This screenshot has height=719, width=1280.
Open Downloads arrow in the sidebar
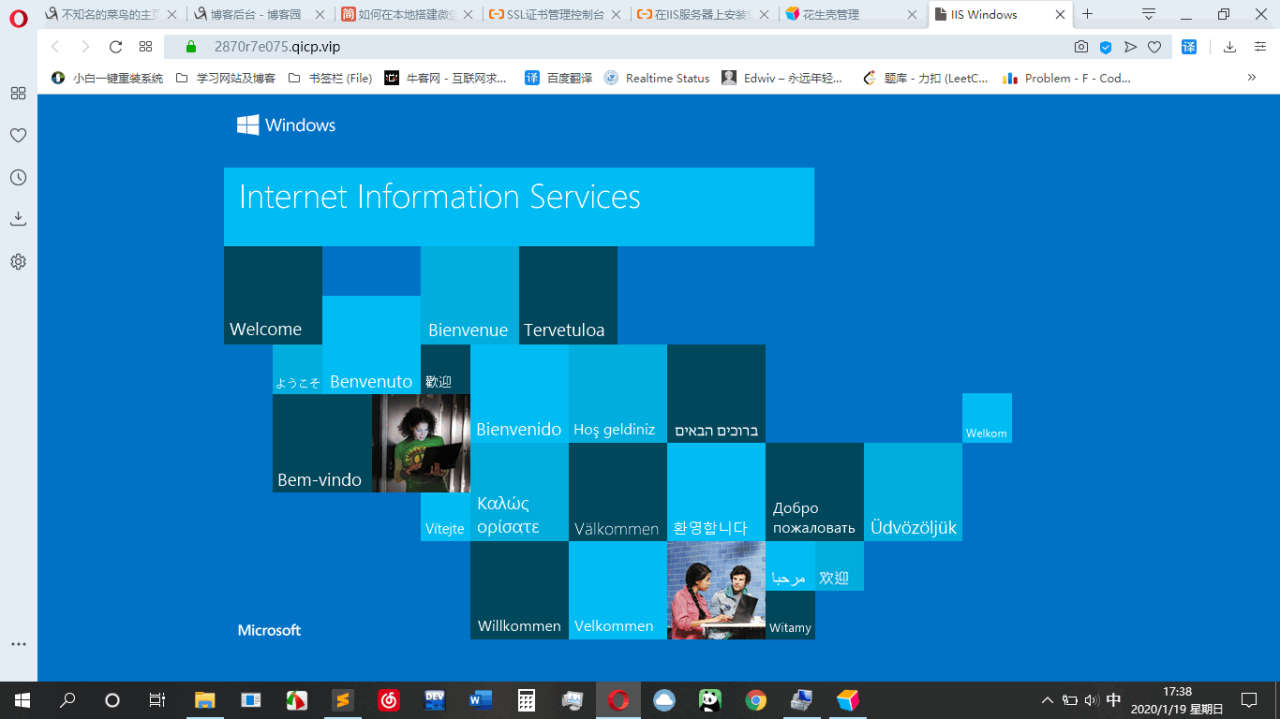[x=18, y=219]
